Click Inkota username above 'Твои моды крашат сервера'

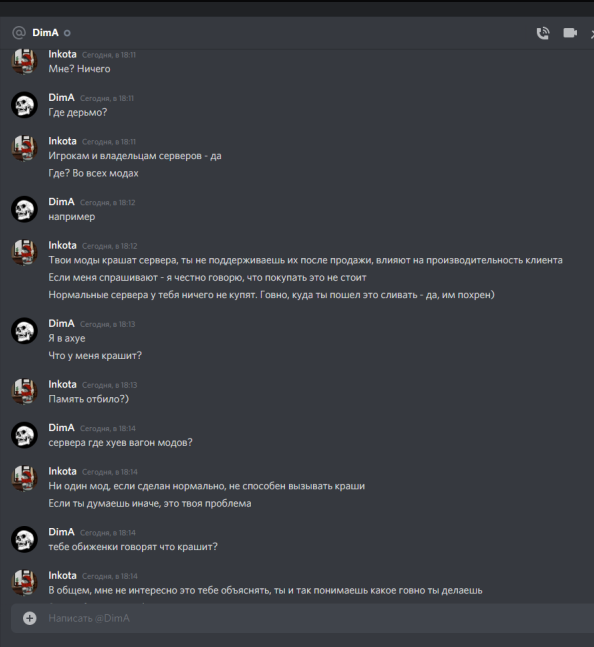62,246
